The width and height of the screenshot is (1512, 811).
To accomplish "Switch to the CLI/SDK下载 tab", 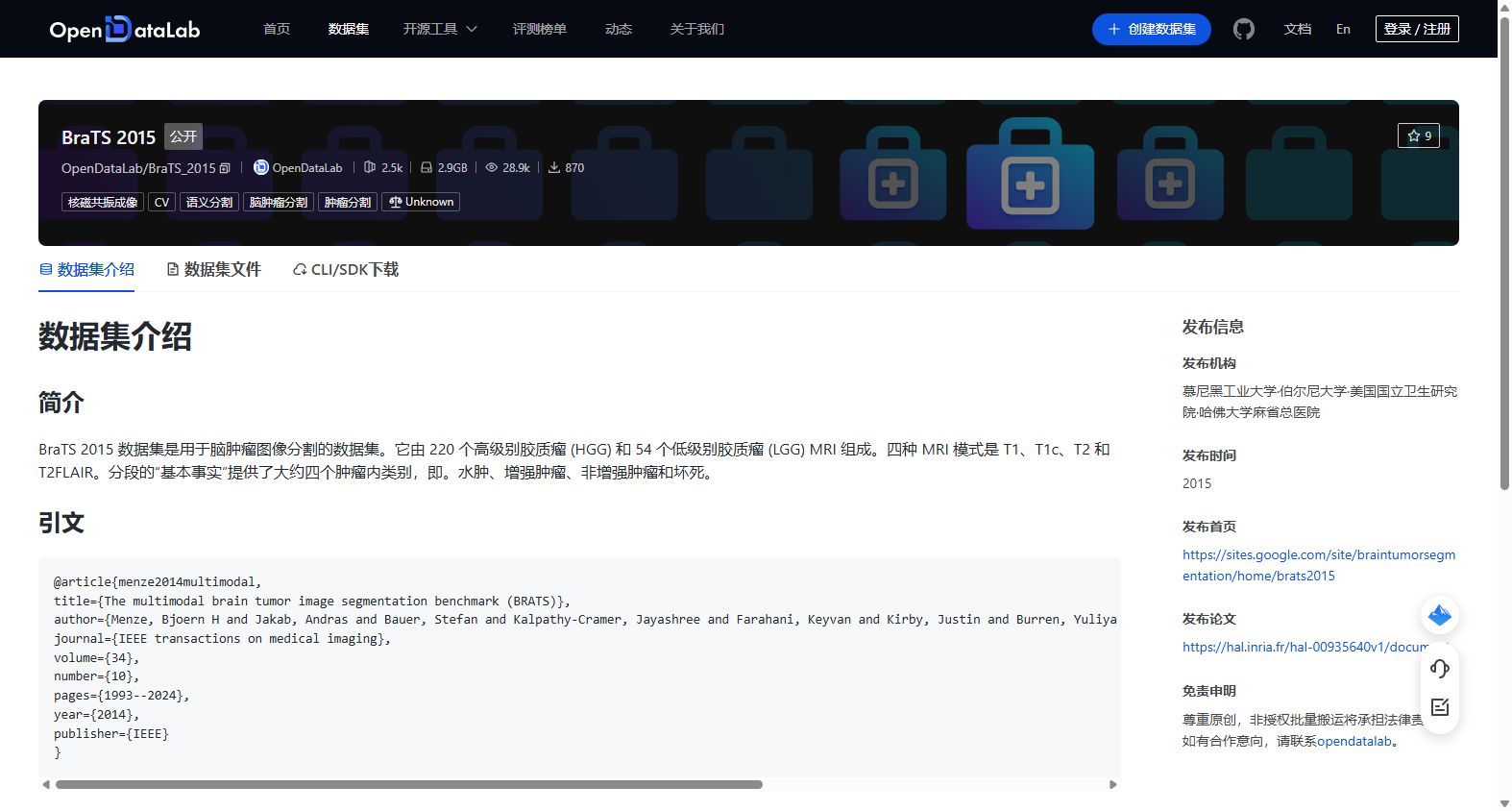I will click(346, 270).
